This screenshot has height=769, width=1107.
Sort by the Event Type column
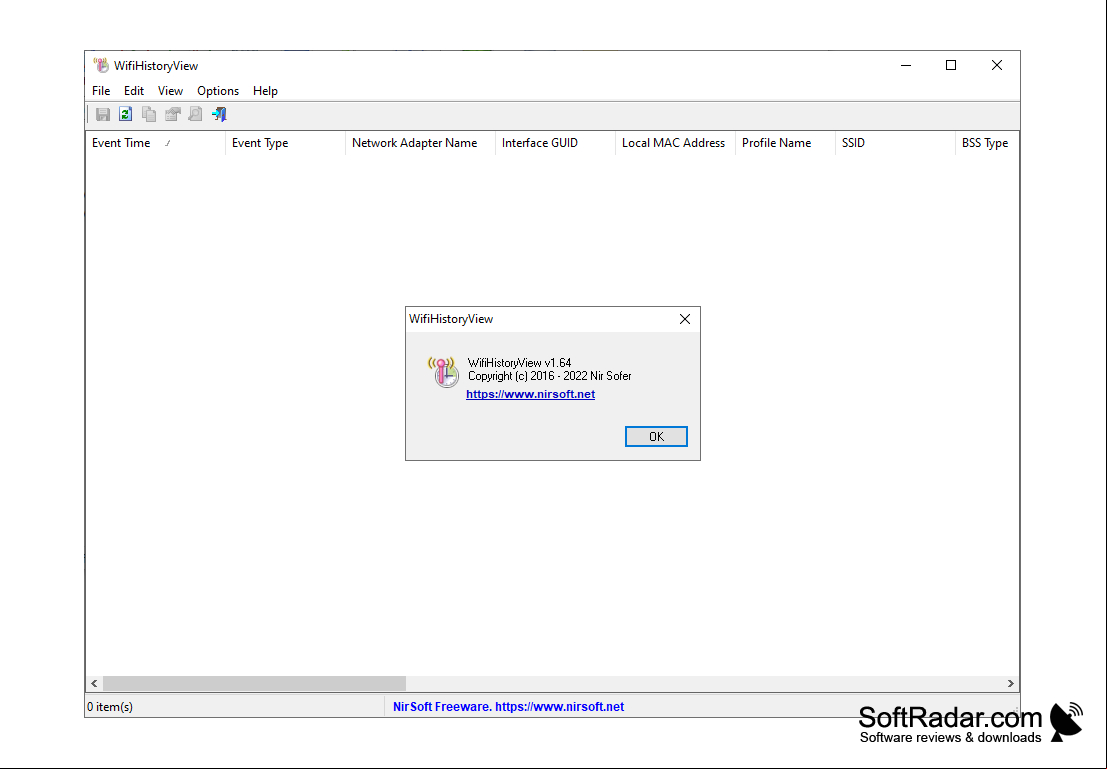click(x=285, y=143)
